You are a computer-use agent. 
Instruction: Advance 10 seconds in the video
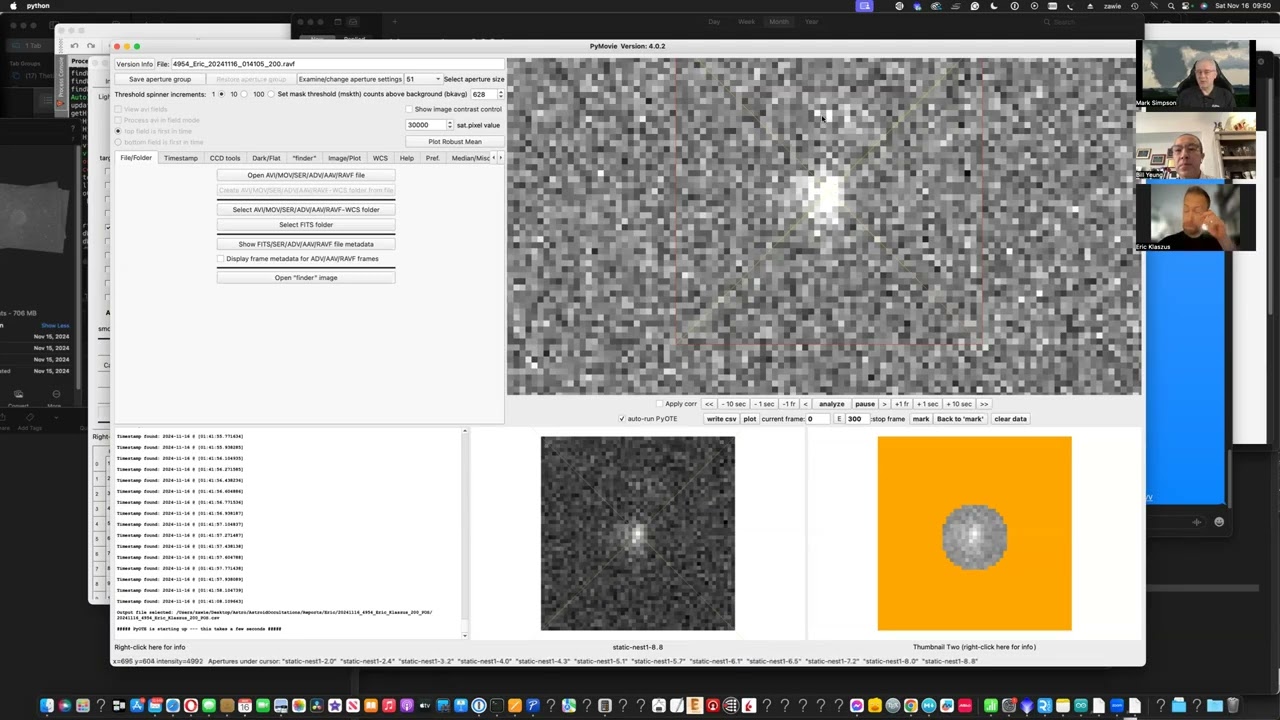coord(959,404)
